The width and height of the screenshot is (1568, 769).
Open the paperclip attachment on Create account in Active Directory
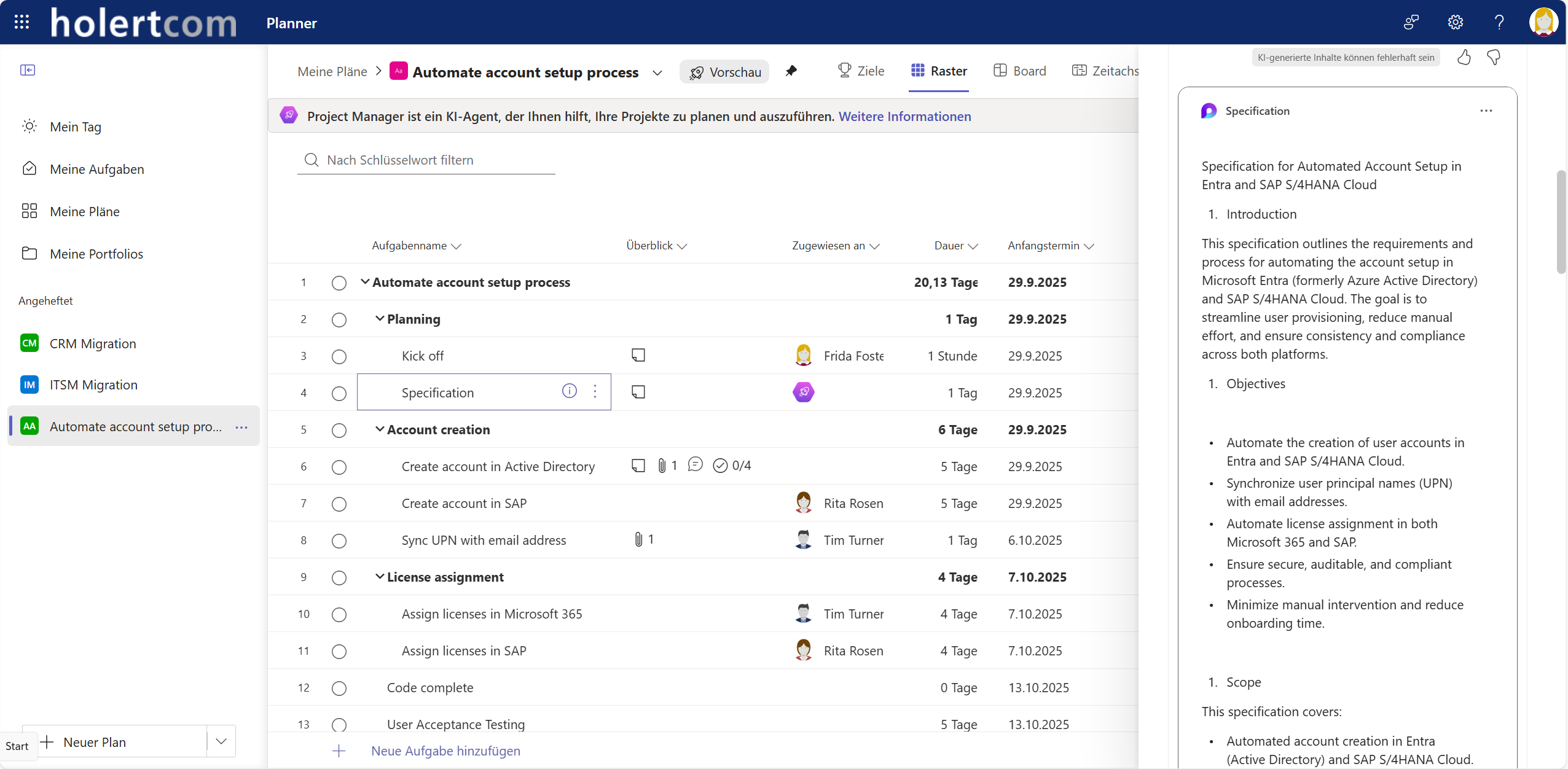(x=662, y=466)
